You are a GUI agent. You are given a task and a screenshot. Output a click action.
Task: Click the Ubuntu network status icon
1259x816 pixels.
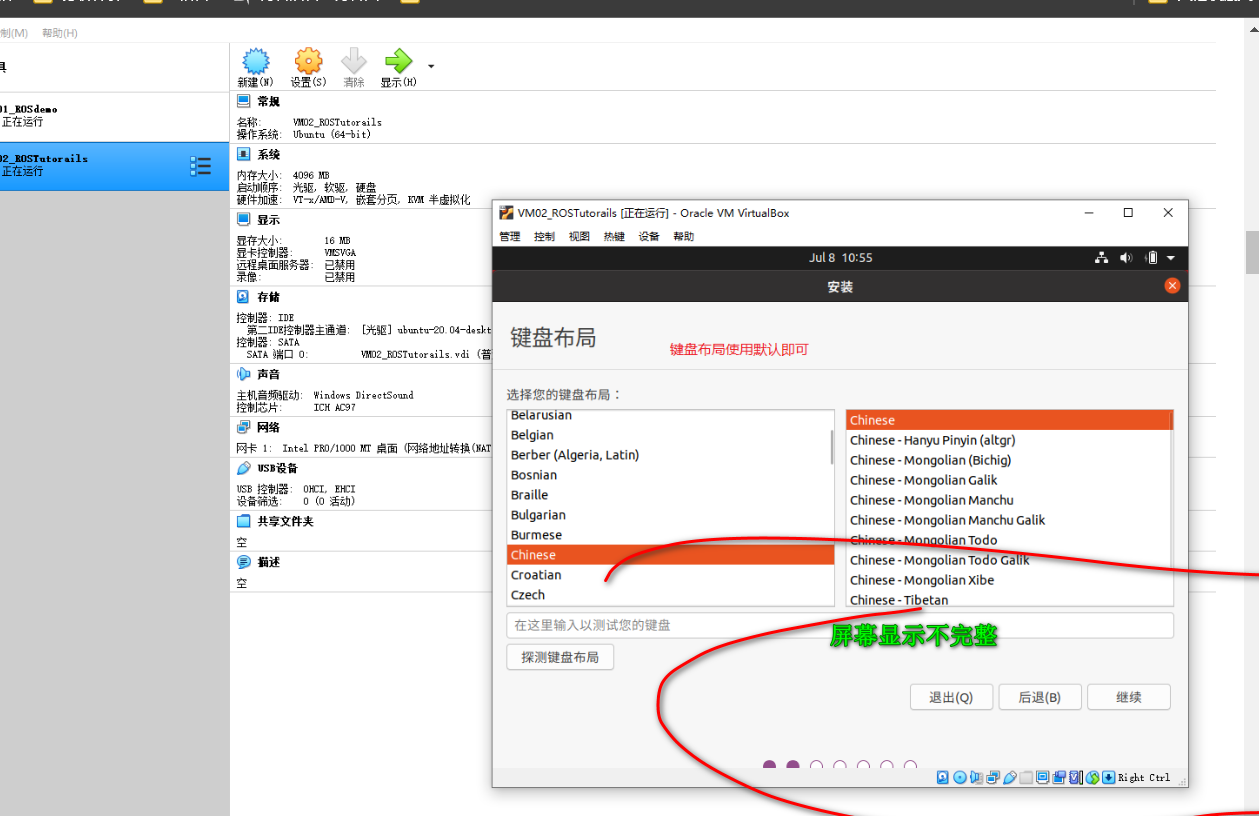click(1102, 258)
